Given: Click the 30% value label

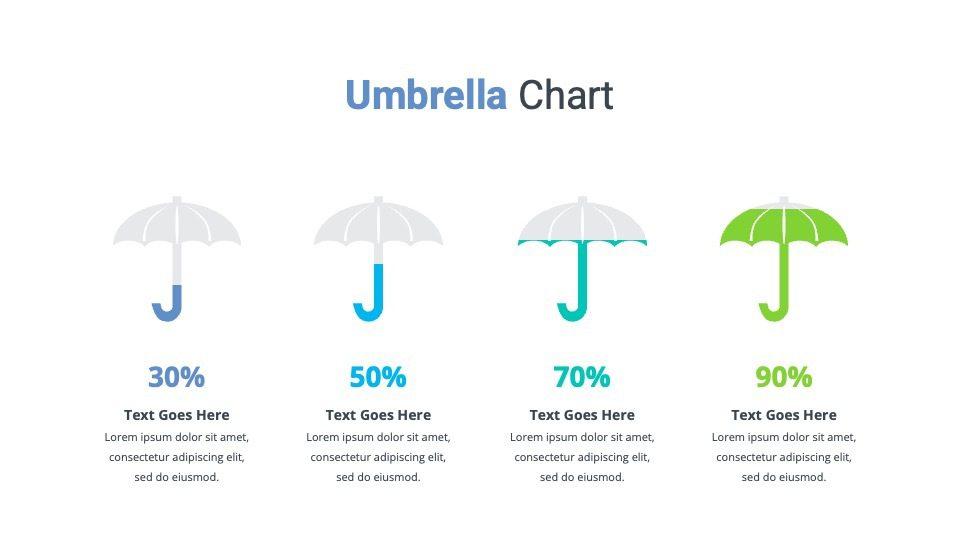Looking at the screenshot, I should 176,377.
